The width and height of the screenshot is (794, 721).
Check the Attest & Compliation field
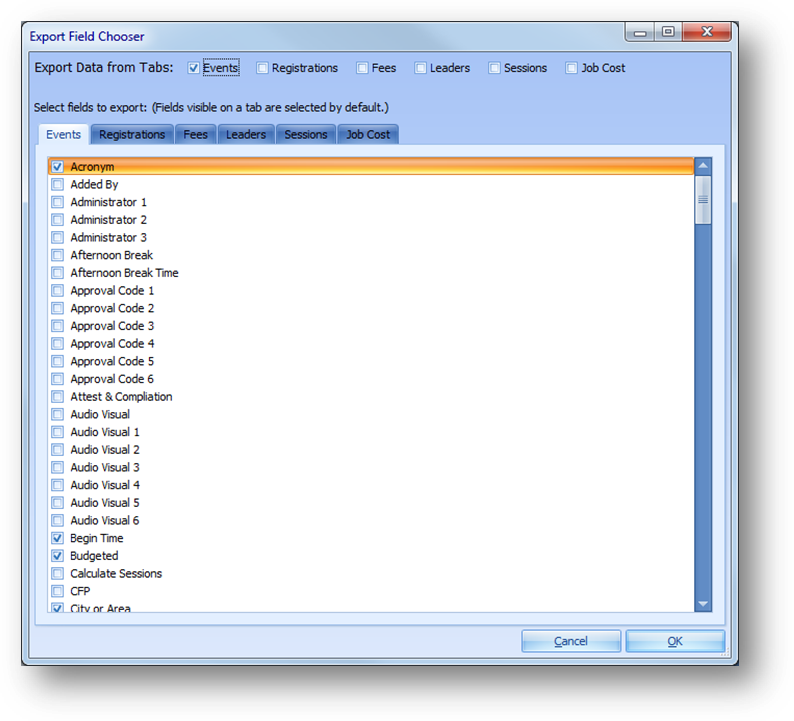pyautogui.click(x=58, y=396)
